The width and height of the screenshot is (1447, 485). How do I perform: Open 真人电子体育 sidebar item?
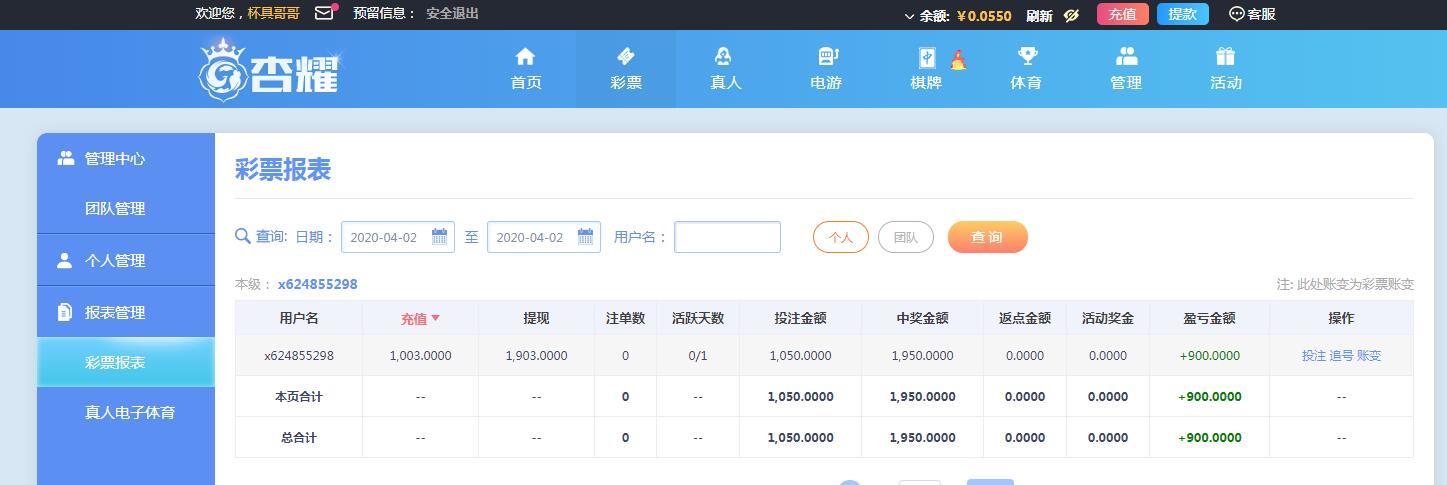tap(126, 412)
